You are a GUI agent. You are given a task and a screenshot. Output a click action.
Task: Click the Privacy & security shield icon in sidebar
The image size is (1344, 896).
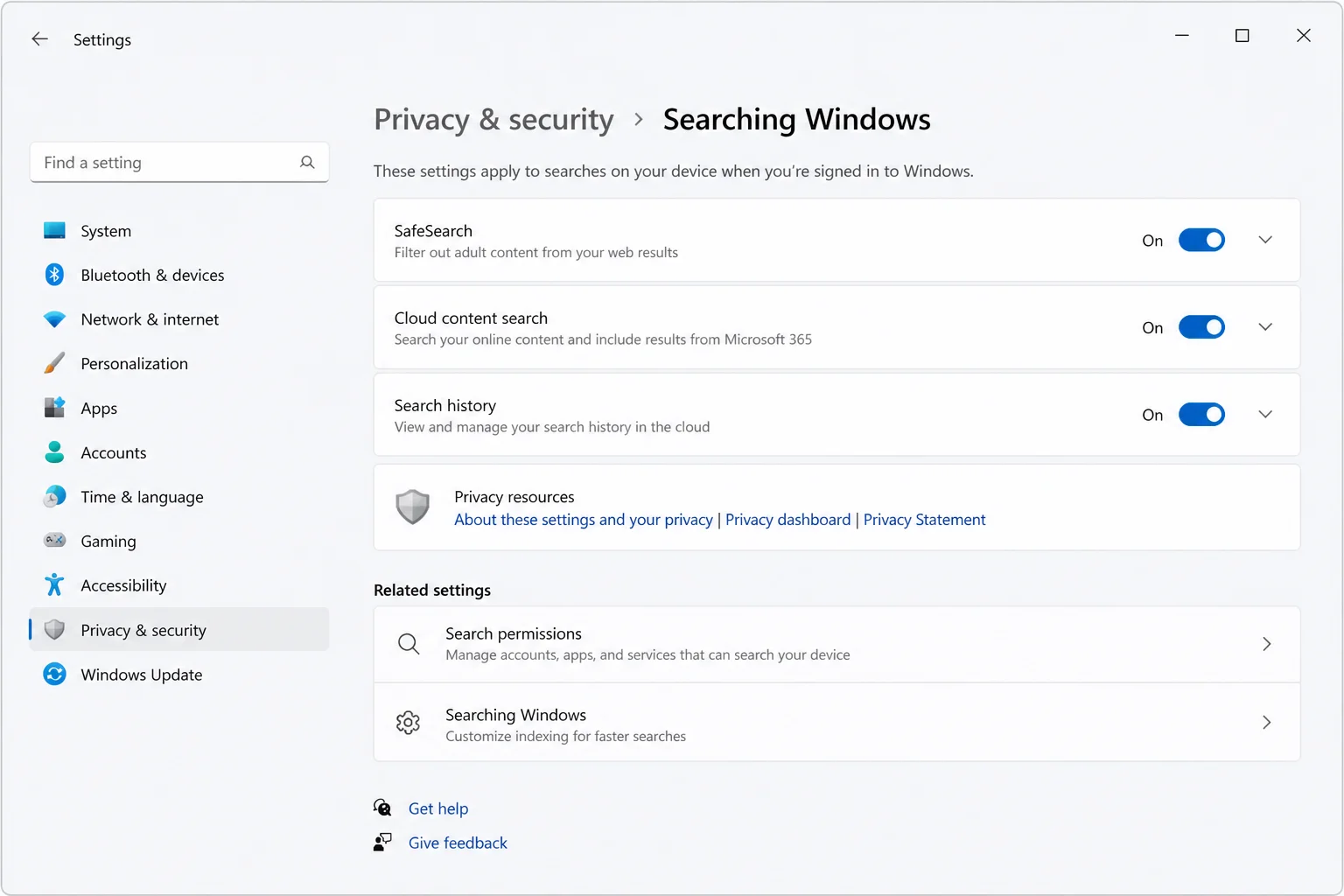point(54,630)
